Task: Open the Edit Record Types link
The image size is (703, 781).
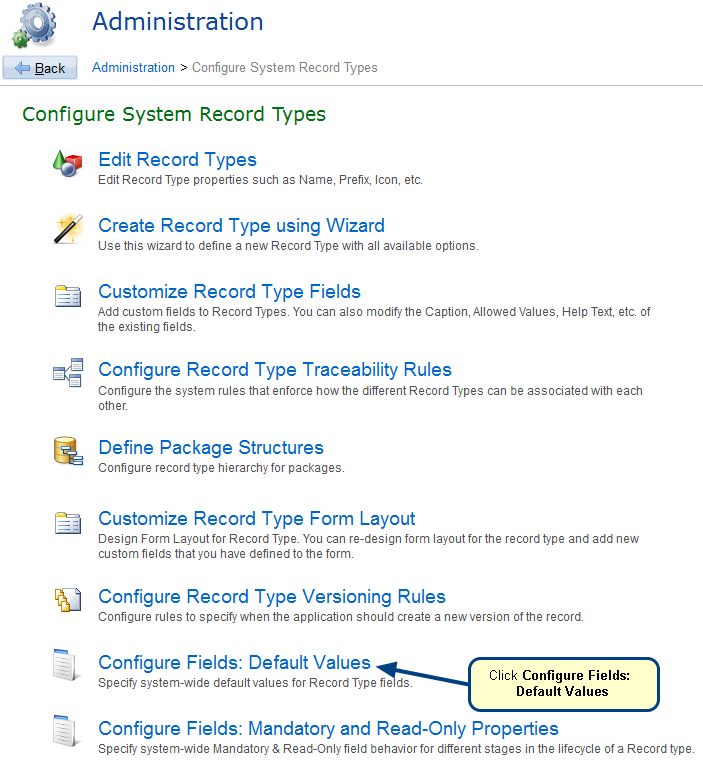Action: 177,160
